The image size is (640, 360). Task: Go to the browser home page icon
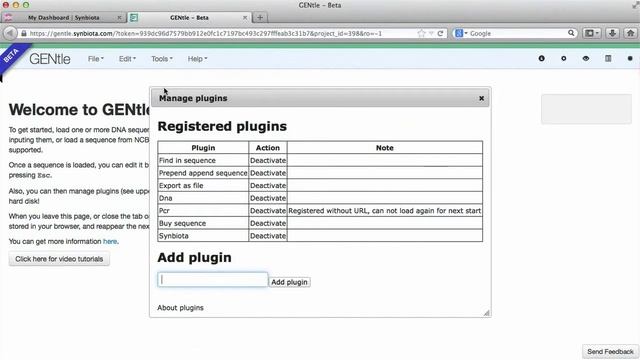point(631,33)
